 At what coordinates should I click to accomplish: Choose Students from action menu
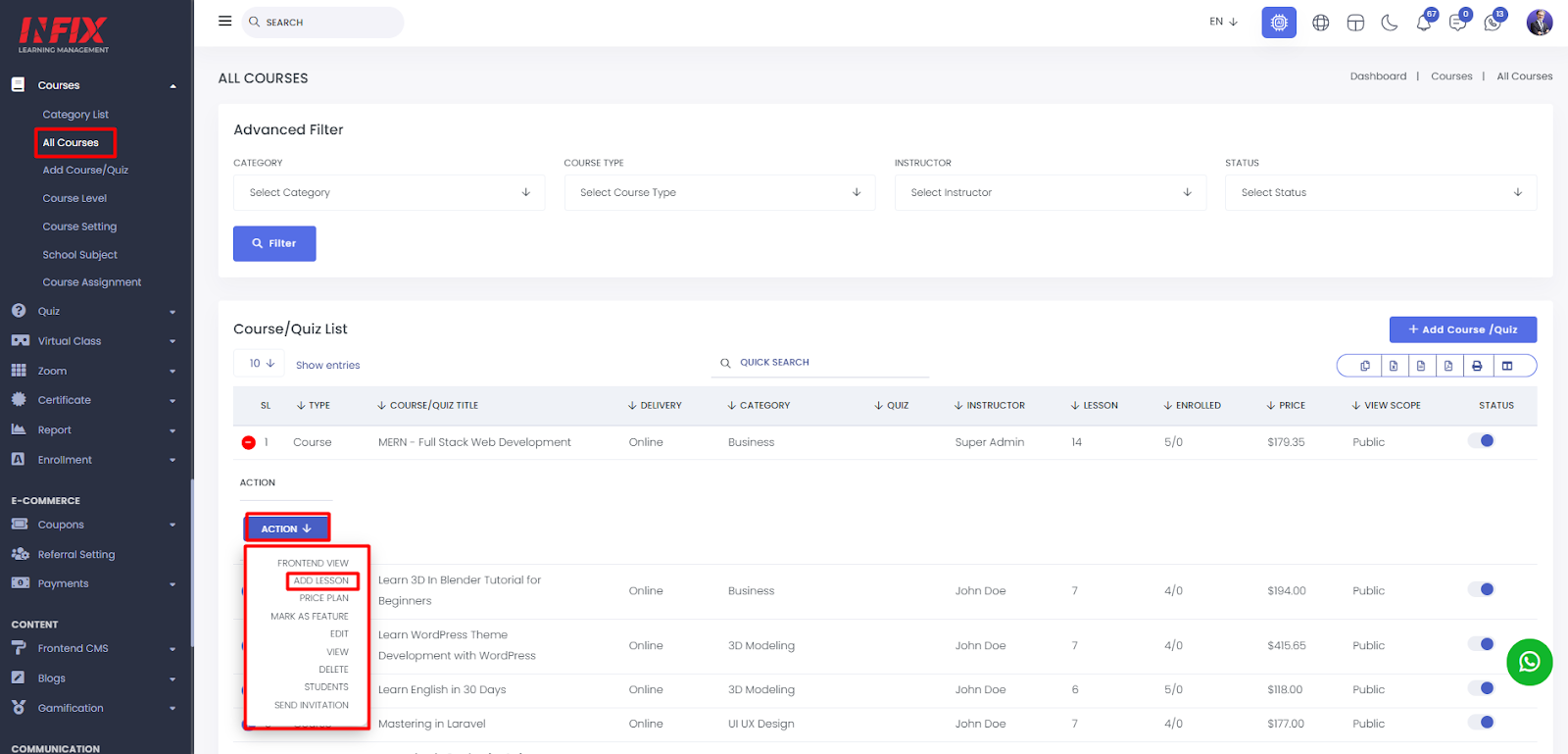click(326, 687)
